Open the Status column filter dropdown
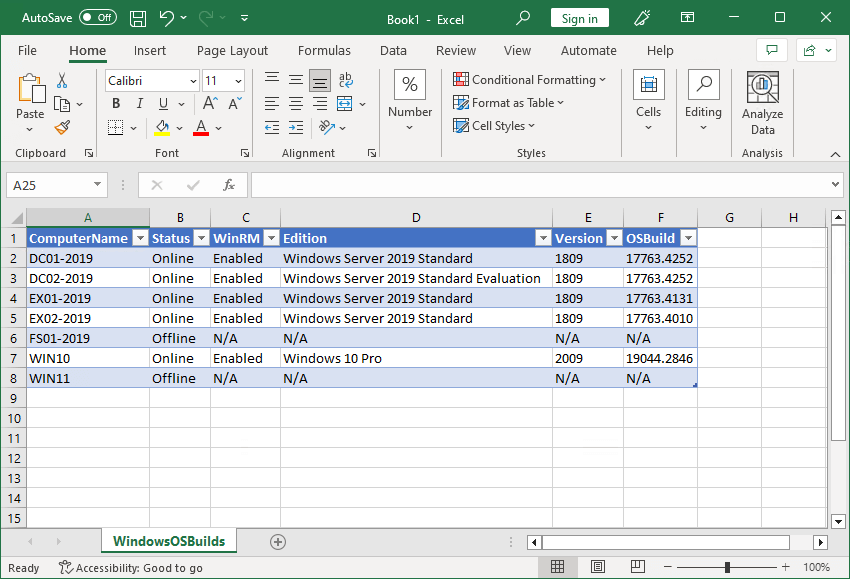Image resolution: width=850 pixels, height=579 pixels. (x=200, y=238)
